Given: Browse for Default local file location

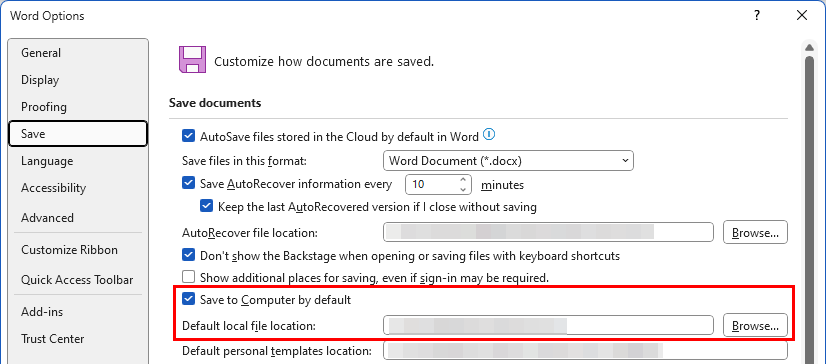Looking at the screenshot, I should click(755, 326).
